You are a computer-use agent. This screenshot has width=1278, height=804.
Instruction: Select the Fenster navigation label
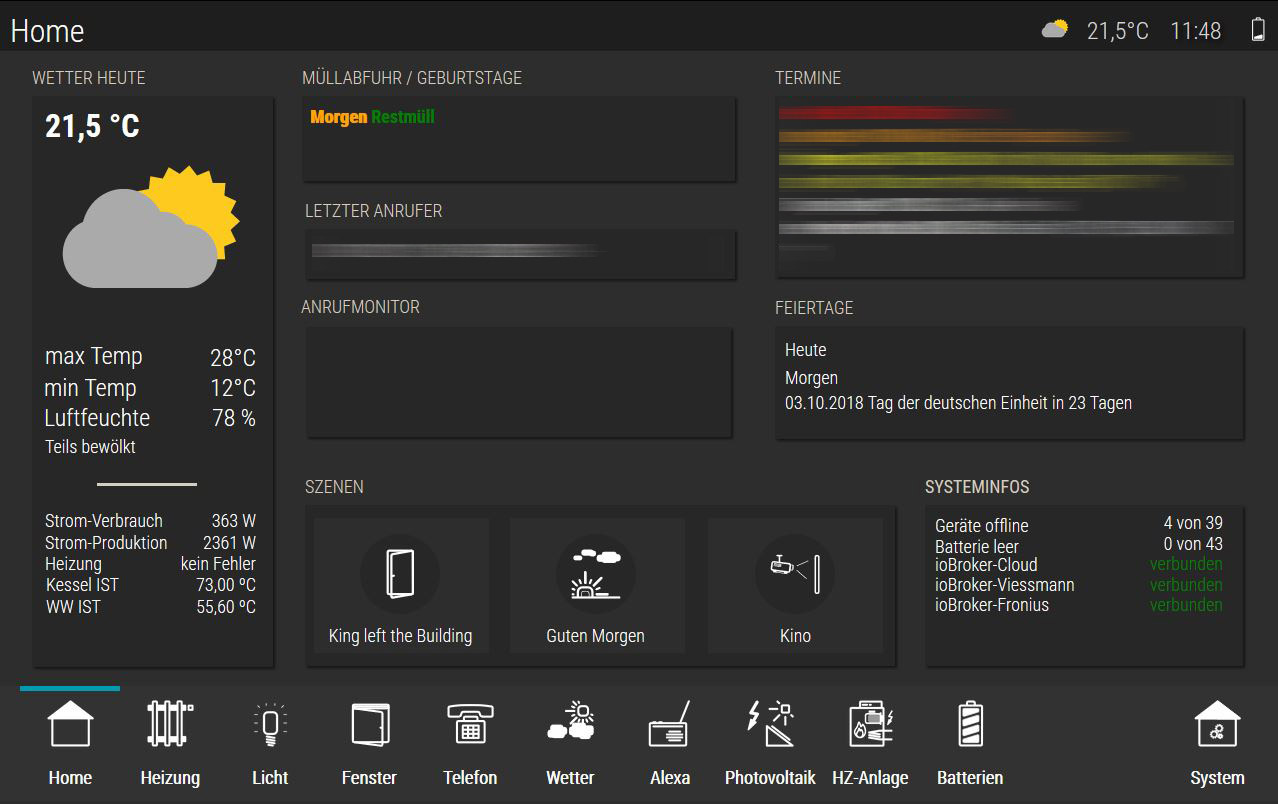[x=369, y=778]
